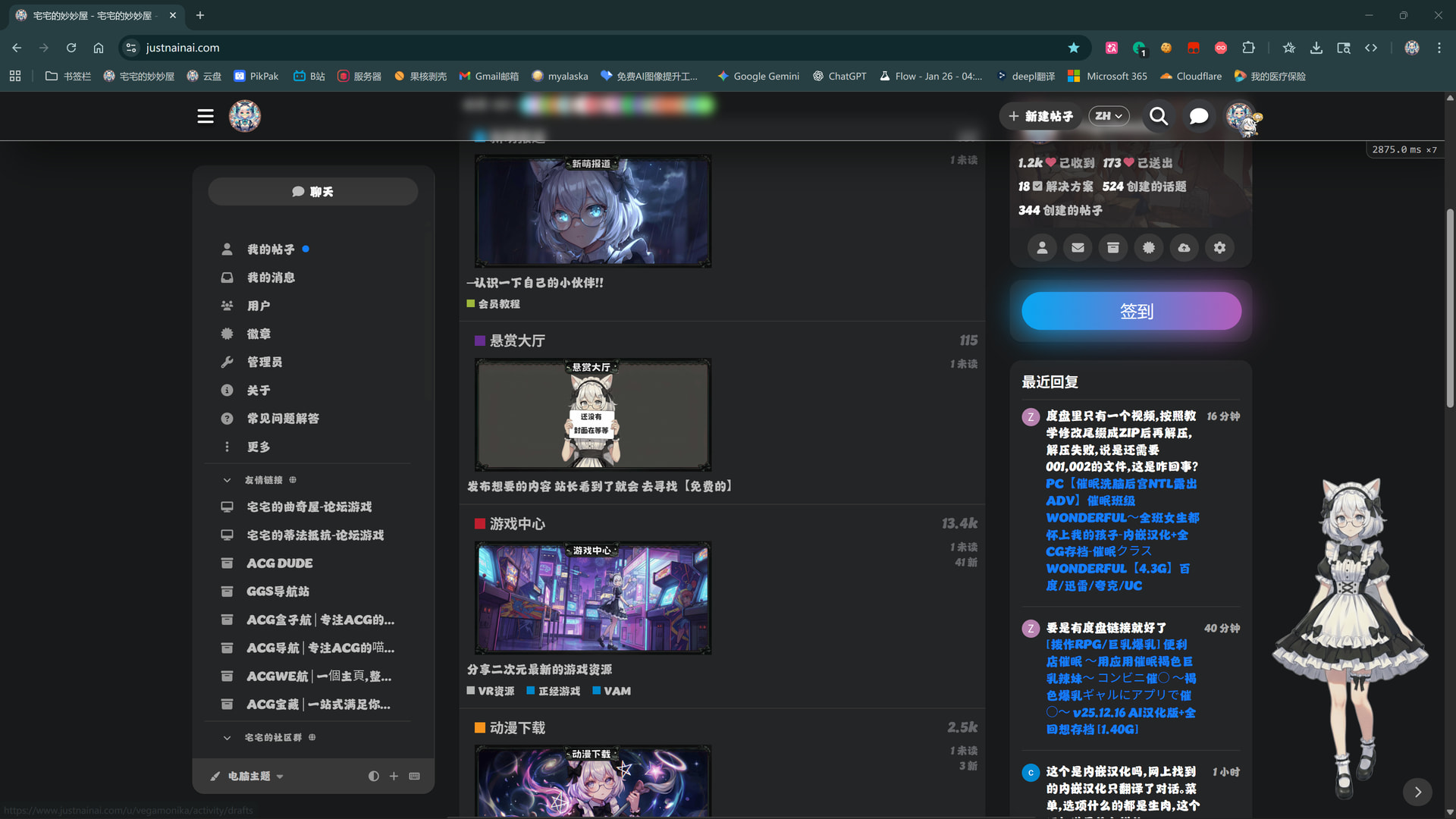
Task: Bookmark page with address bar star
Action: click(1074, 48)
